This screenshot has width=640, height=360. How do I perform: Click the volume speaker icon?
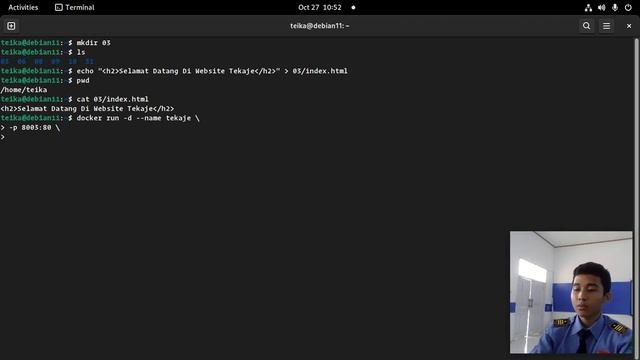pyautogui.click(x=602, y=7)
